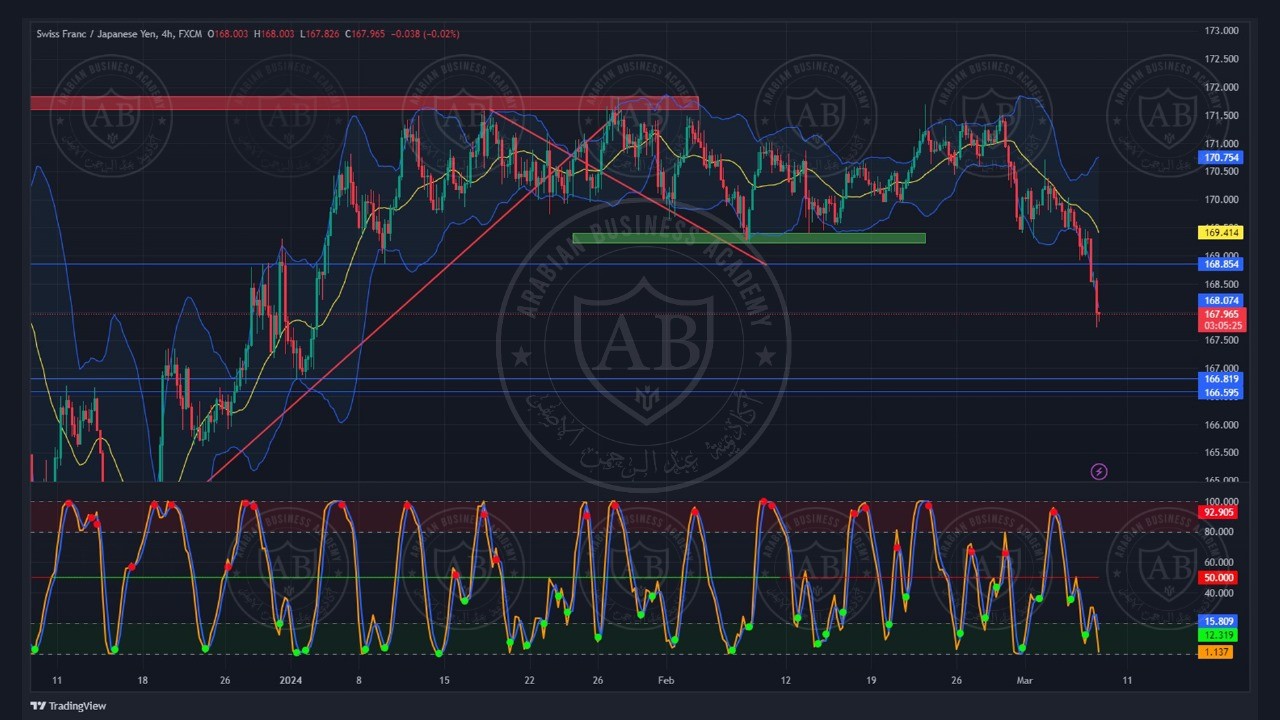Click the close value C167.965 in header

pos(365,34)
